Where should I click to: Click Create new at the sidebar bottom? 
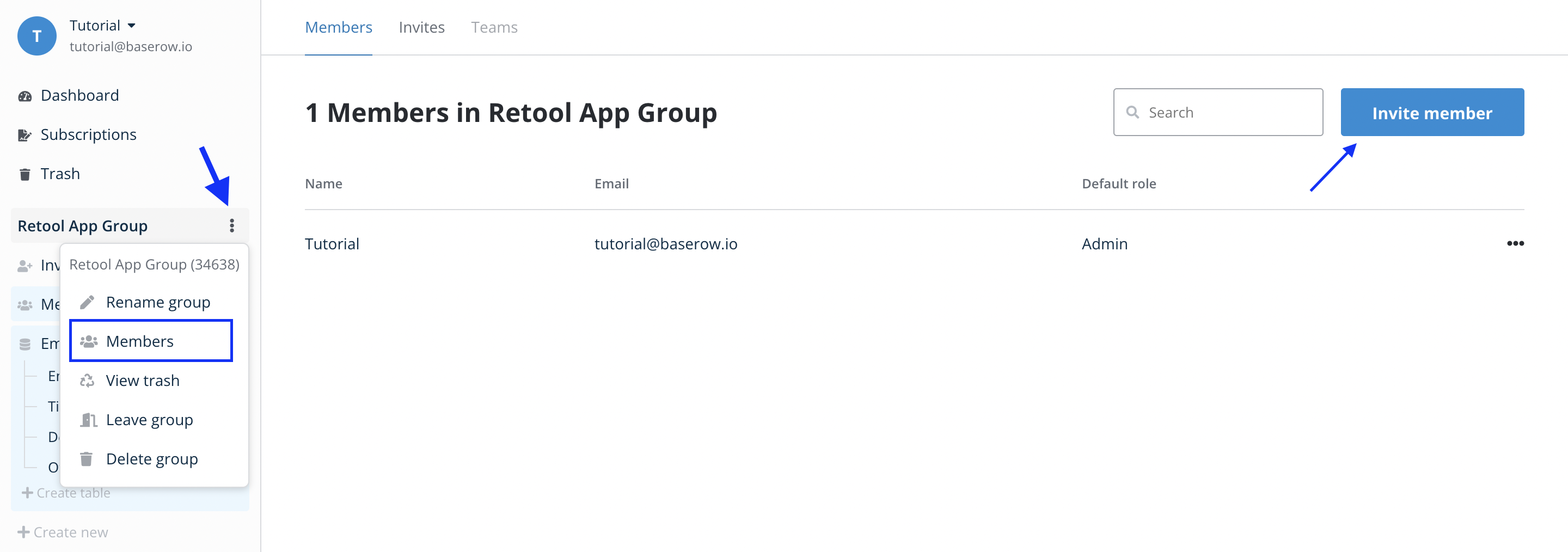pos(63,532)
